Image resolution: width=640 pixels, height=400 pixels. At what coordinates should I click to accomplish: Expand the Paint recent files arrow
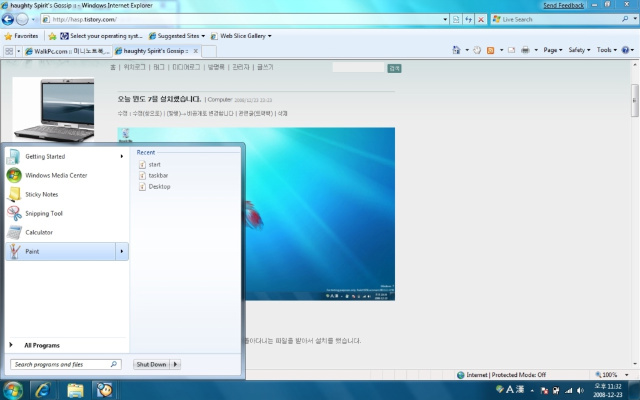point(122,251)
